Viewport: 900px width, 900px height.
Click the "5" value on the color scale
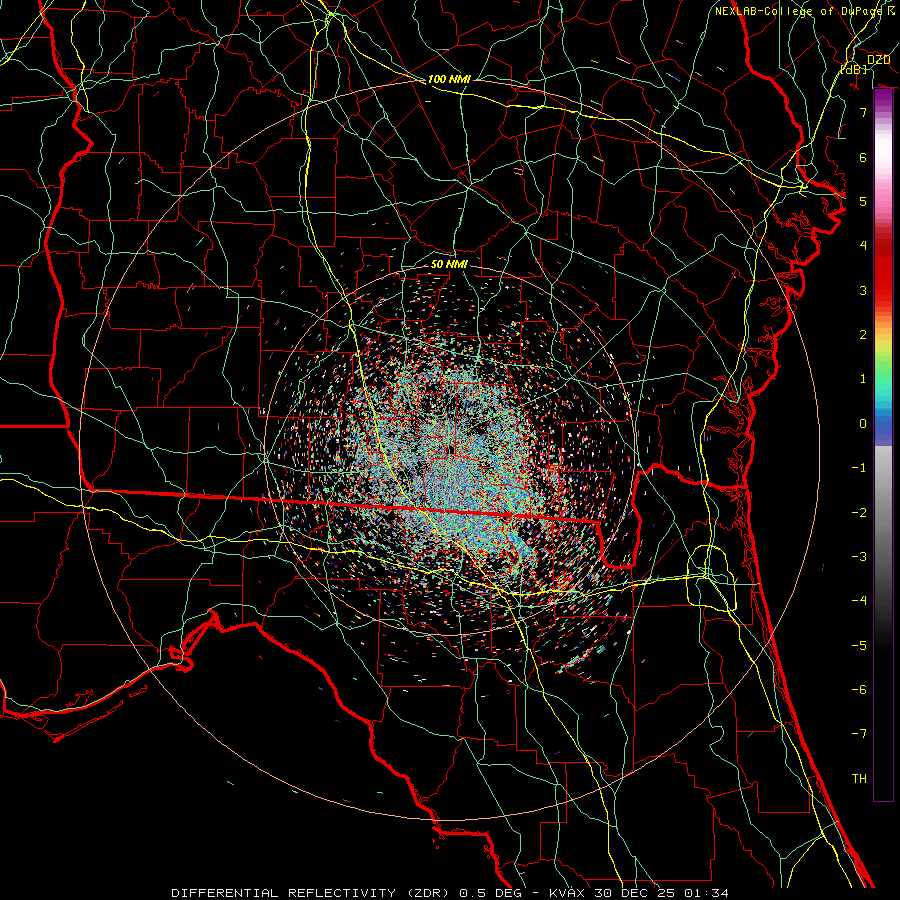(863, 201)
